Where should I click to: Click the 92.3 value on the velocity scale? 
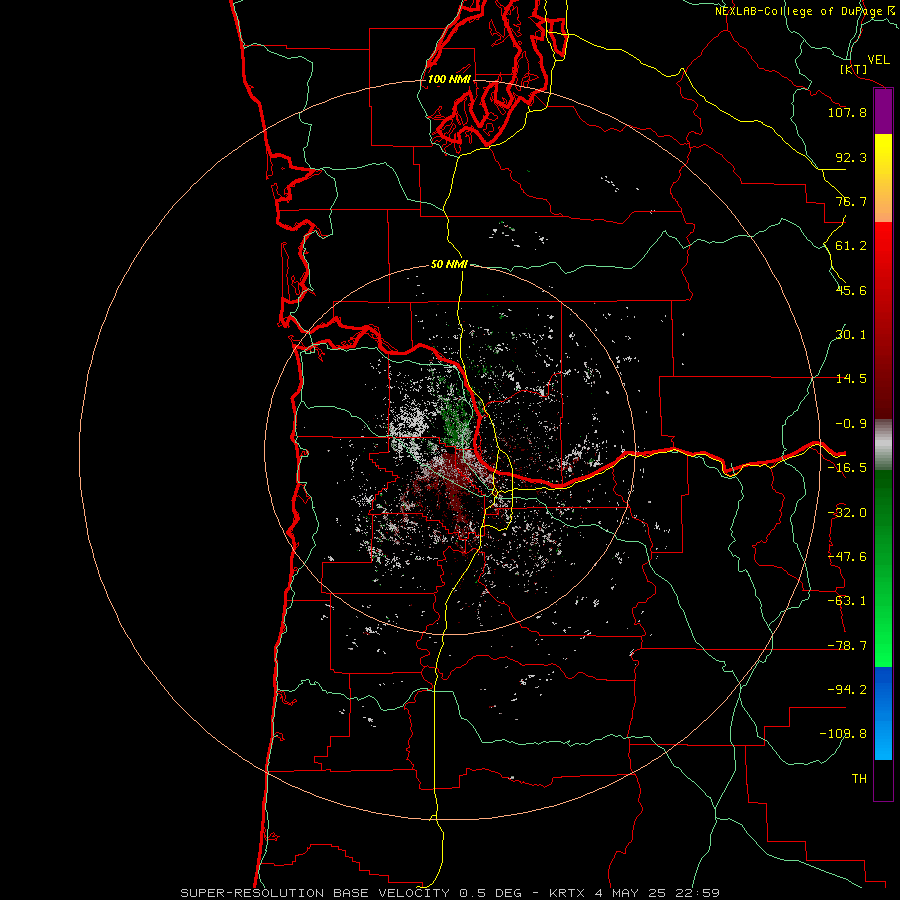point(851,157)
